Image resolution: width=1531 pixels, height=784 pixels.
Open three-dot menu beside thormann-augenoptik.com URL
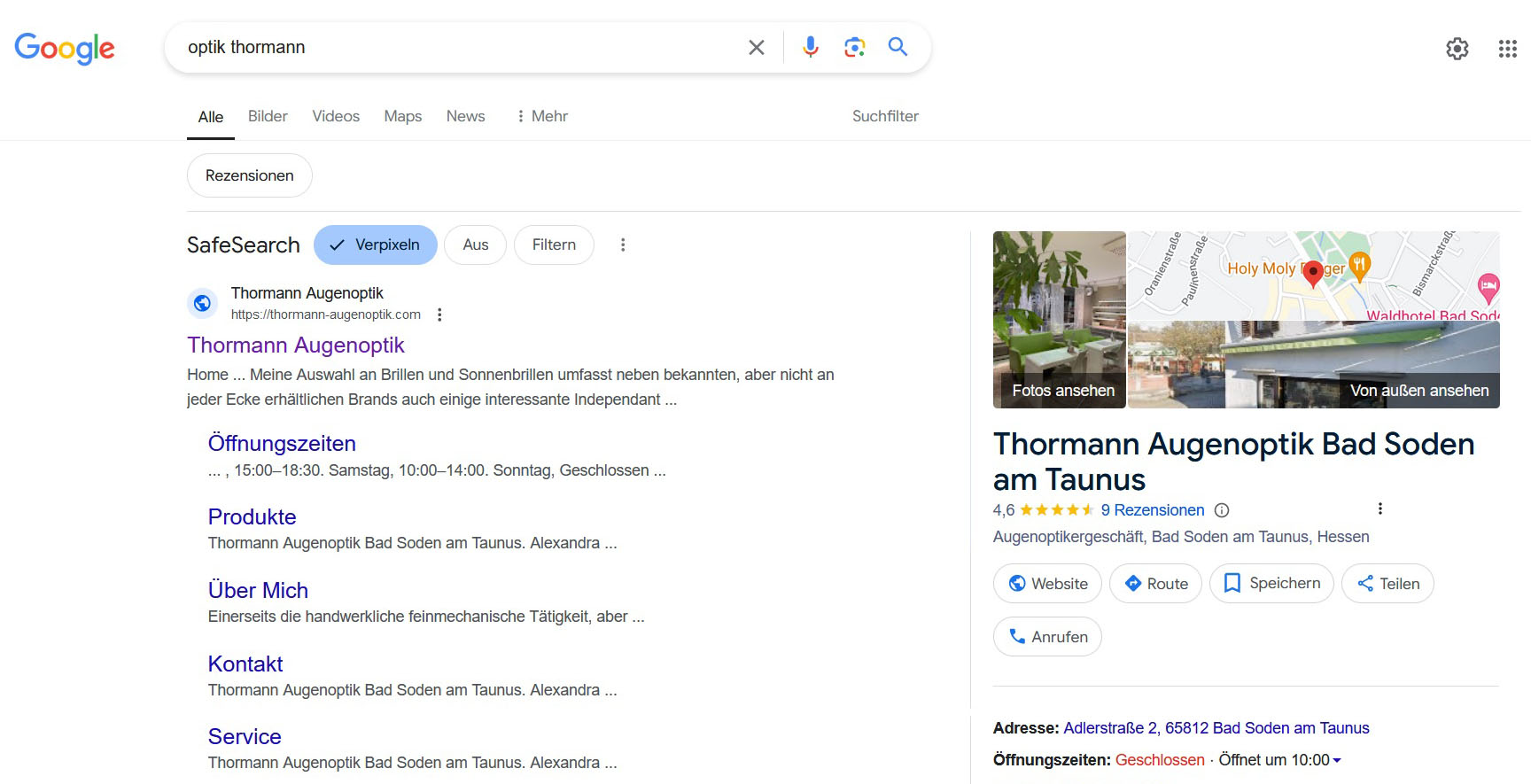439,314
